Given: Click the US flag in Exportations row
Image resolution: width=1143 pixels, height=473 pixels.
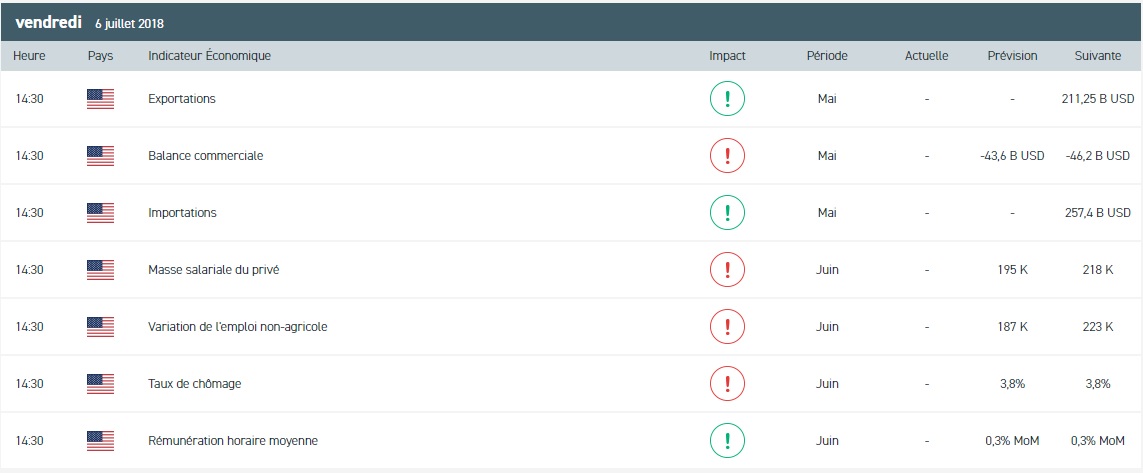Looking at the screenshot, I should (101, 99).
